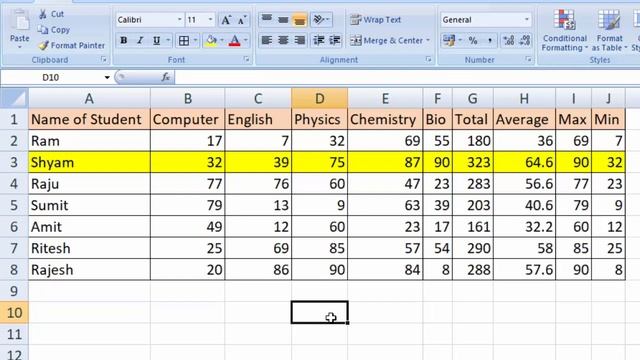Toggle Underline formatting
The width and height of the screenshot is (640, 360).
click(x=156, y=40)
